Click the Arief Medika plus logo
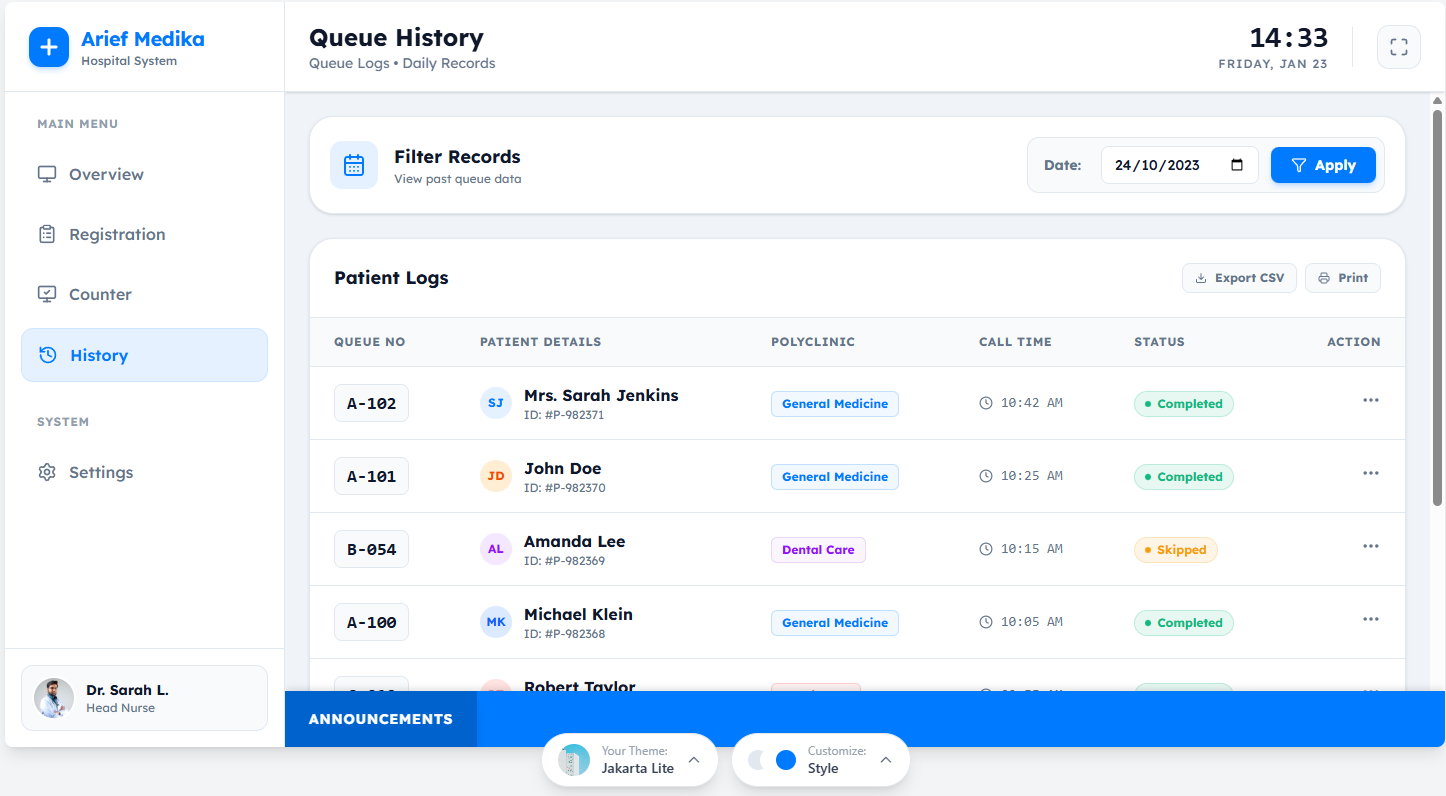This screenshot has height=796, width=1446. point(49,47)
